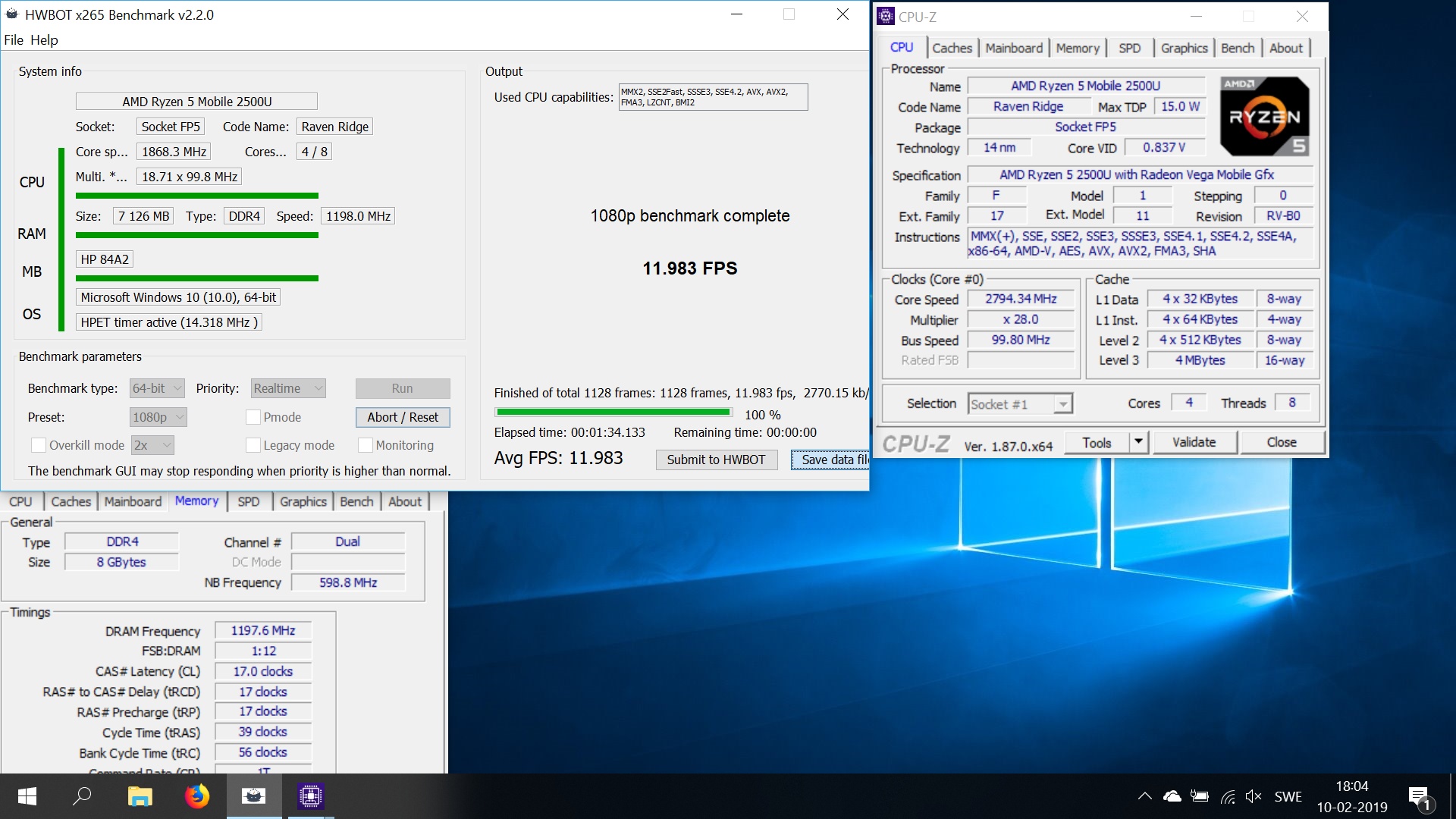Click green CPU indicator bar
This screenshot has width=1456, height=819.
click(197, 196)
